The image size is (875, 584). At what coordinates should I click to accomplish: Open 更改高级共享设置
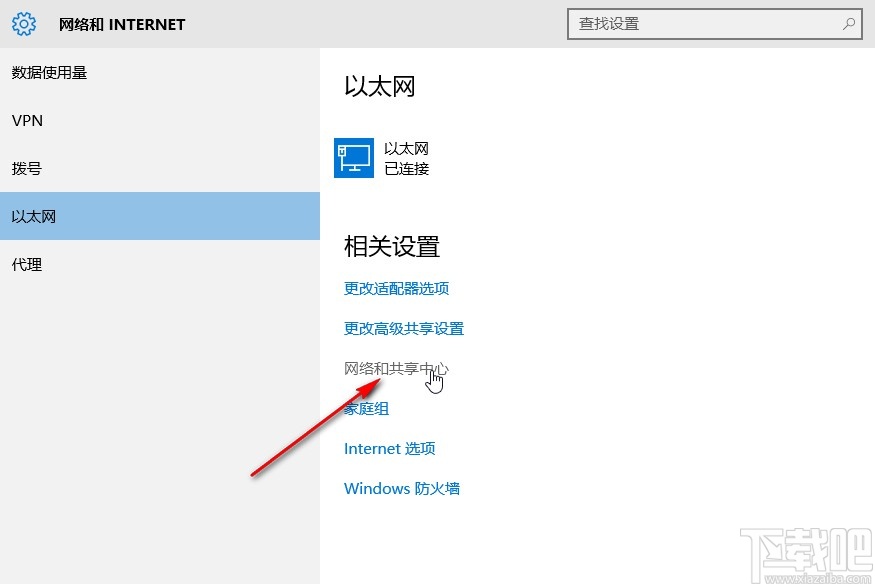click(x=403, y=328)
